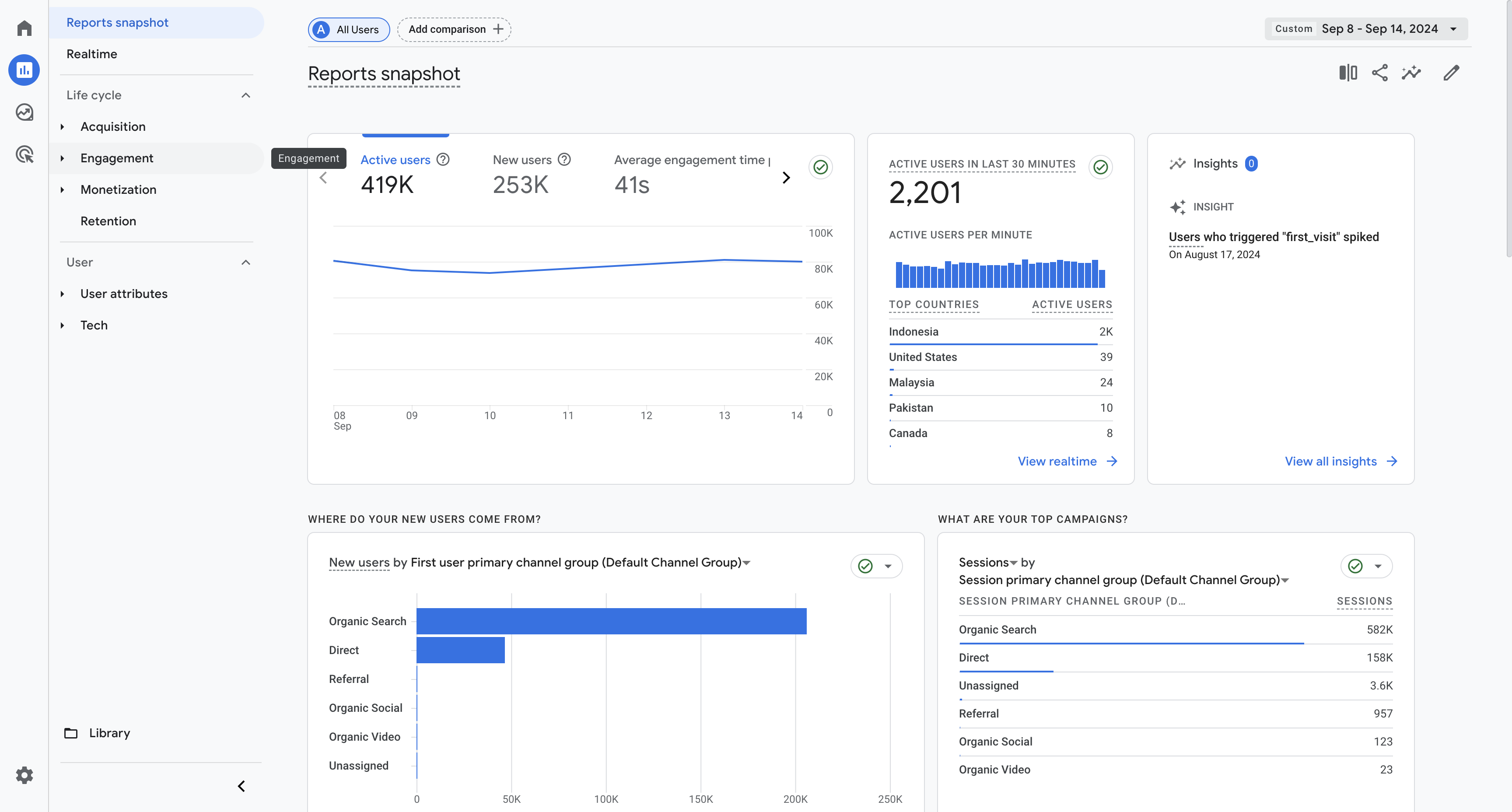Viewport: 1512px width, 812px height.
Task: Open the date range dropdown
Action: tap(1366, 29)
